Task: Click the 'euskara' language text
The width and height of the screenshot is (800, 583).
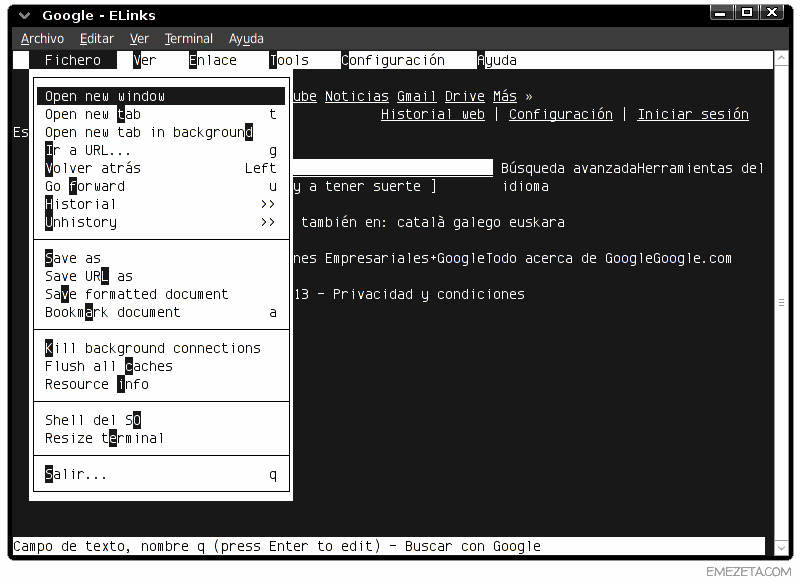Action: (537, 222)
